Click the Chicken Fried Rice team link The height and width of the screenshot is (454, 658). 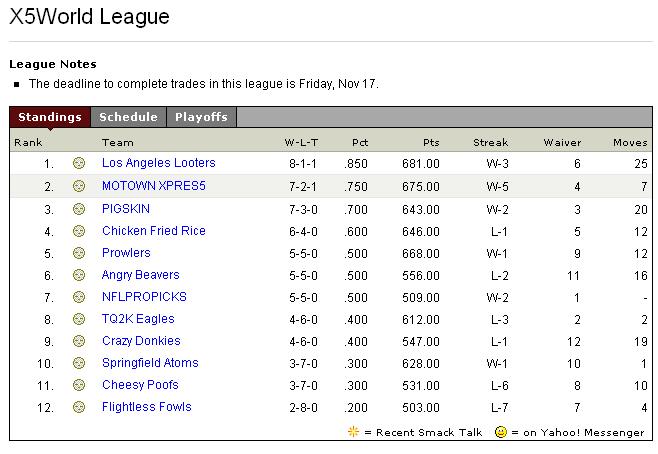click(153, 231)
